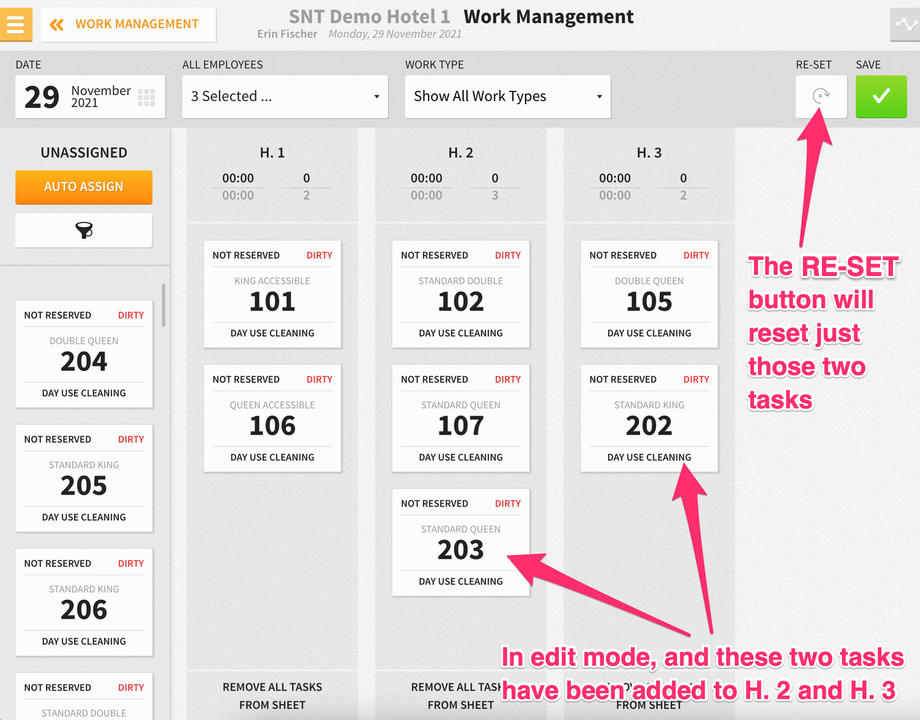The image size is (920, 720).
Task: Expand Show All Work Types dropdown
Action: click(x=508, y=96)
